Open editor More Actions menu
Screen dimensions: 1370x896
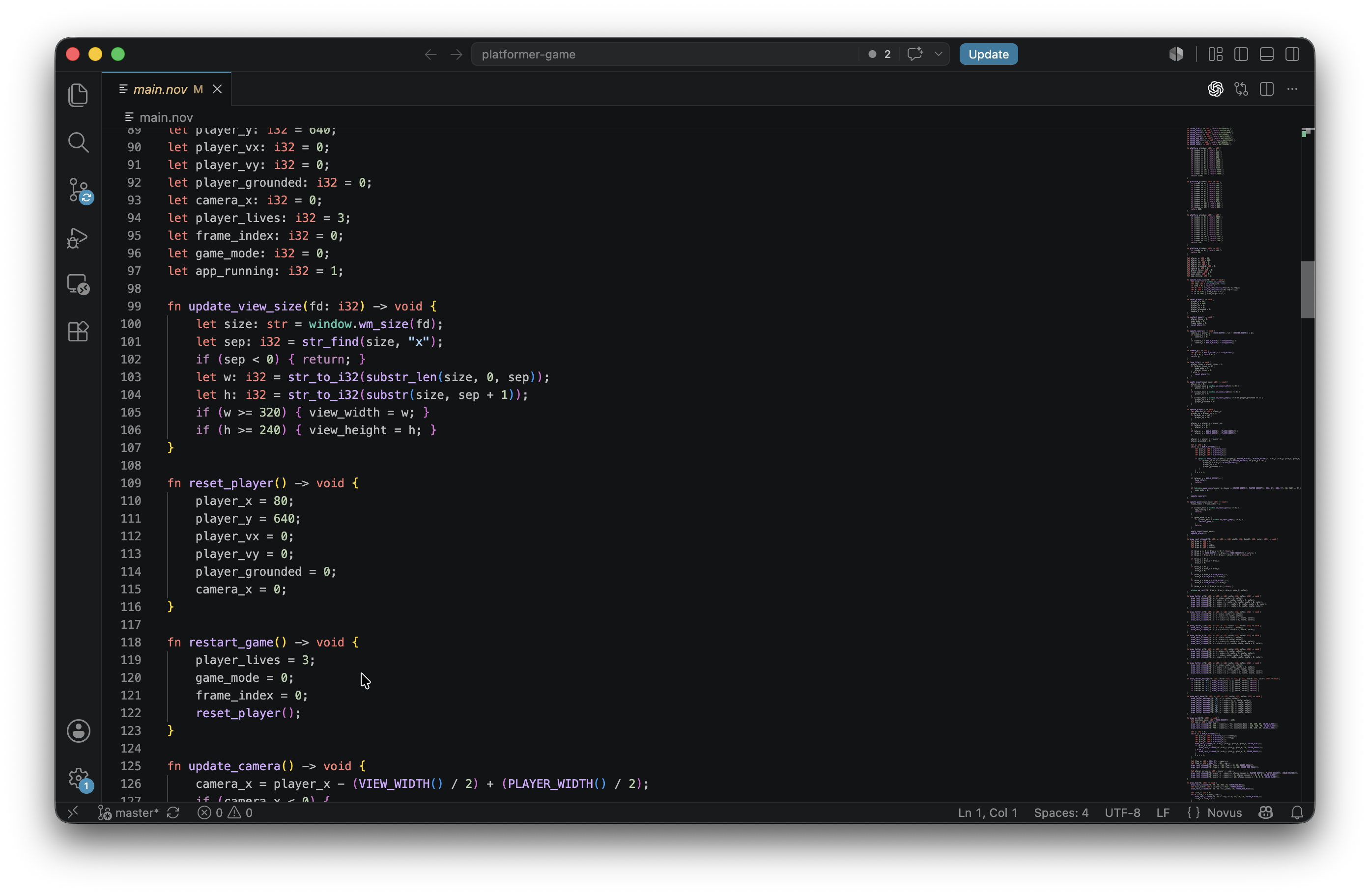click(1292, 88)
